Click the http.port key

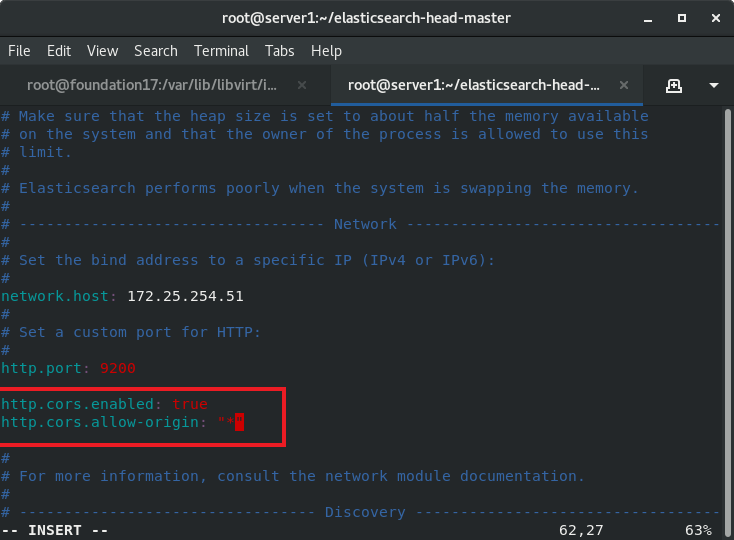pos(41,368)
